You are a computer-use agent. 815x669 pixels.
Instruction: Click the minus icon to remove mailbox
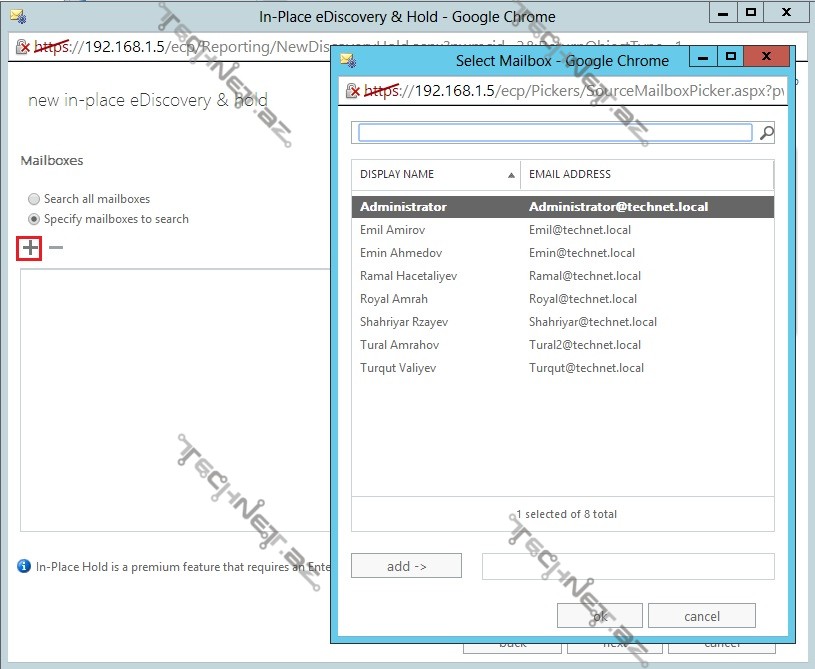[x=56, y=248]
